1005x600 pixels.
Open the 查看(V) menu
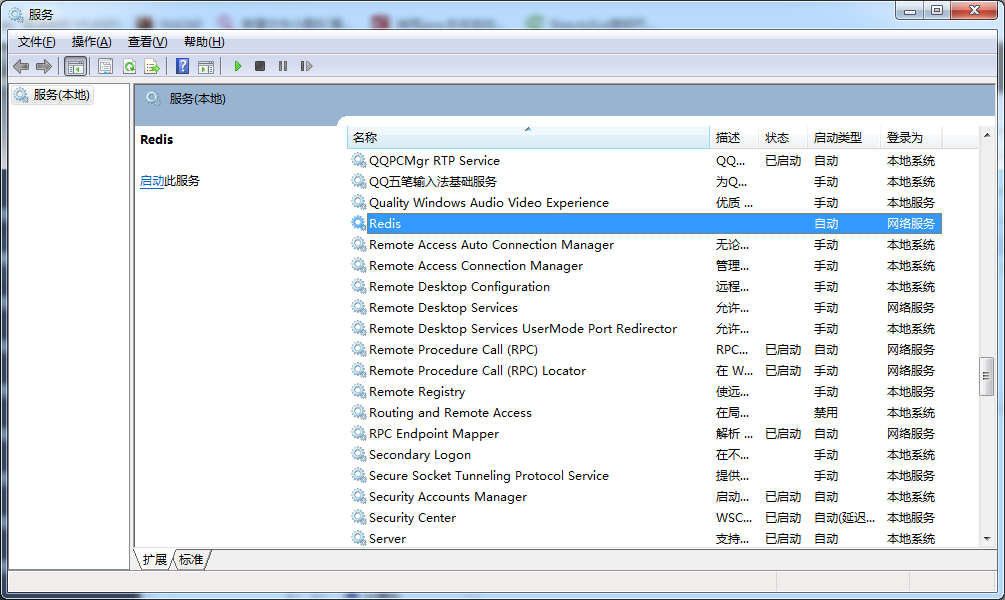point(147,42)
